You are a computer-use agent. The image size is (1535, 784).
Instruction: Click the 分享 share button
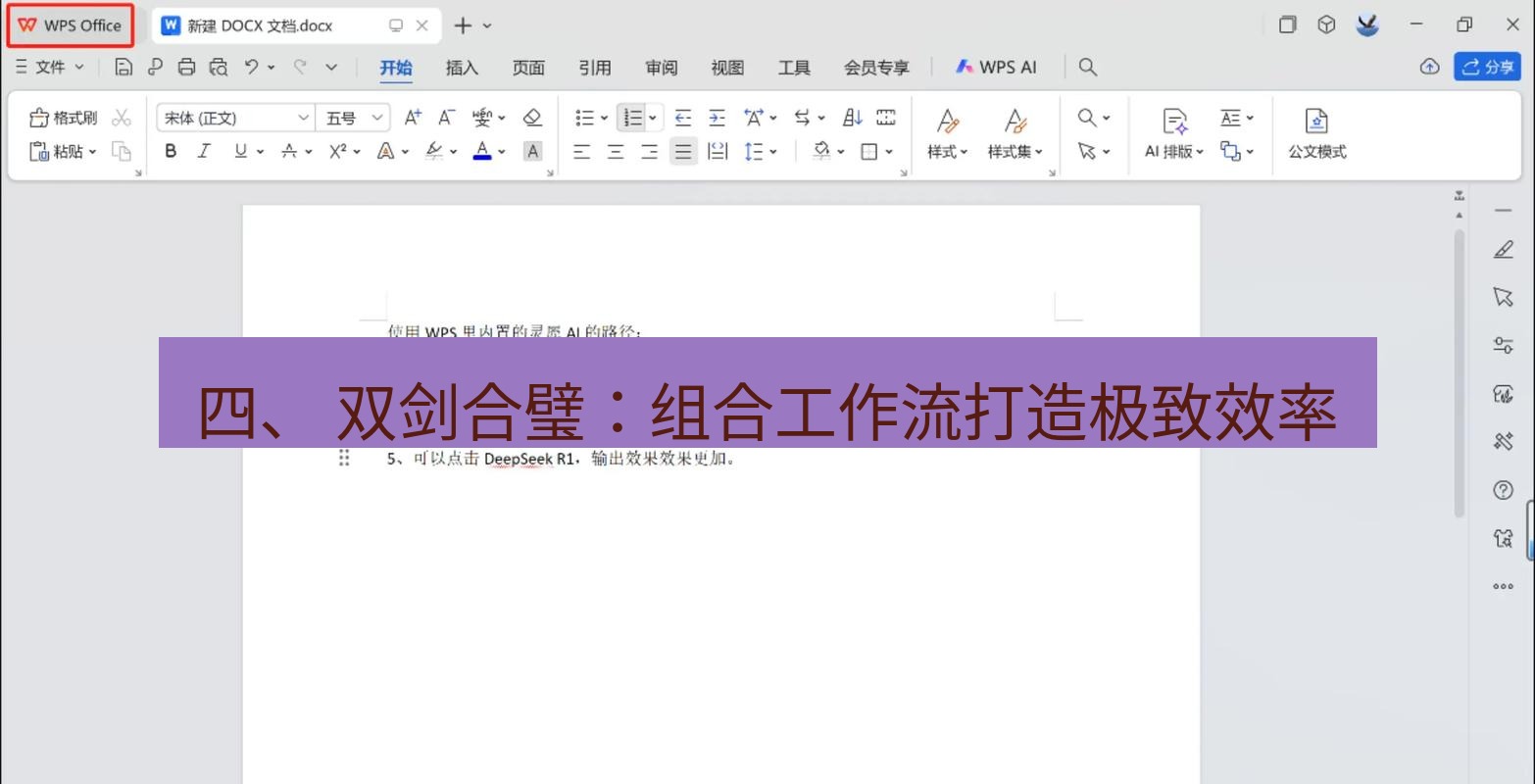pyautogui.click(x=1487, y=67)
